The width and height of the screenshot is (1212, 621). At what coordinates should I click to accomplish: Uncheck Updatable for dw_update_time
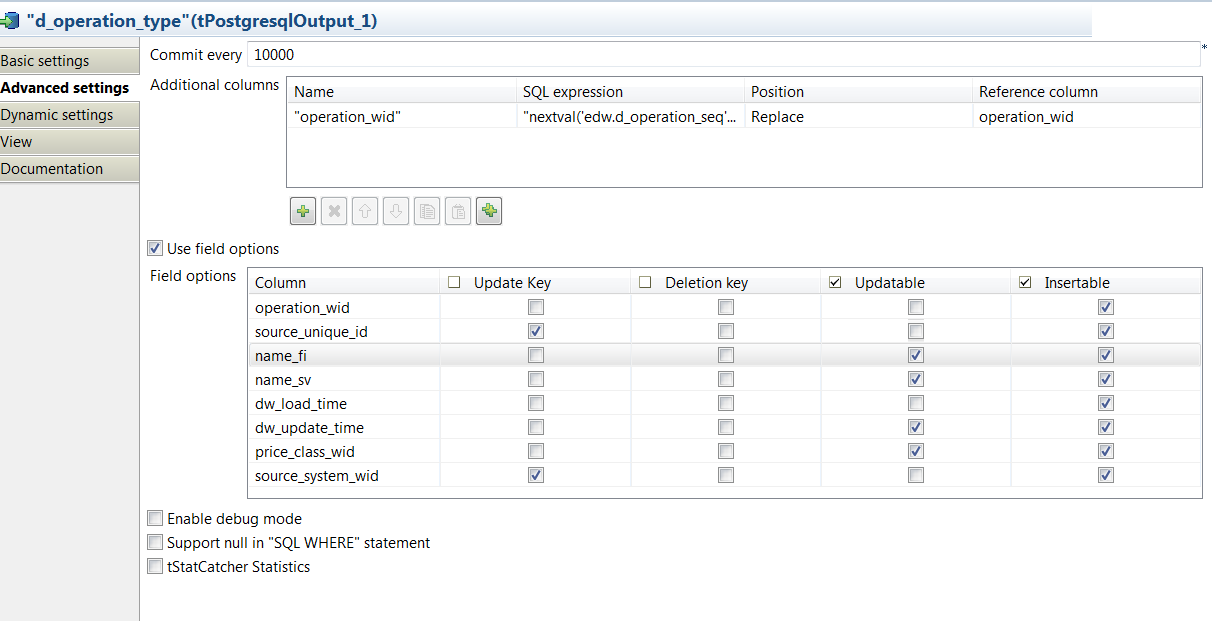point(916,427)
